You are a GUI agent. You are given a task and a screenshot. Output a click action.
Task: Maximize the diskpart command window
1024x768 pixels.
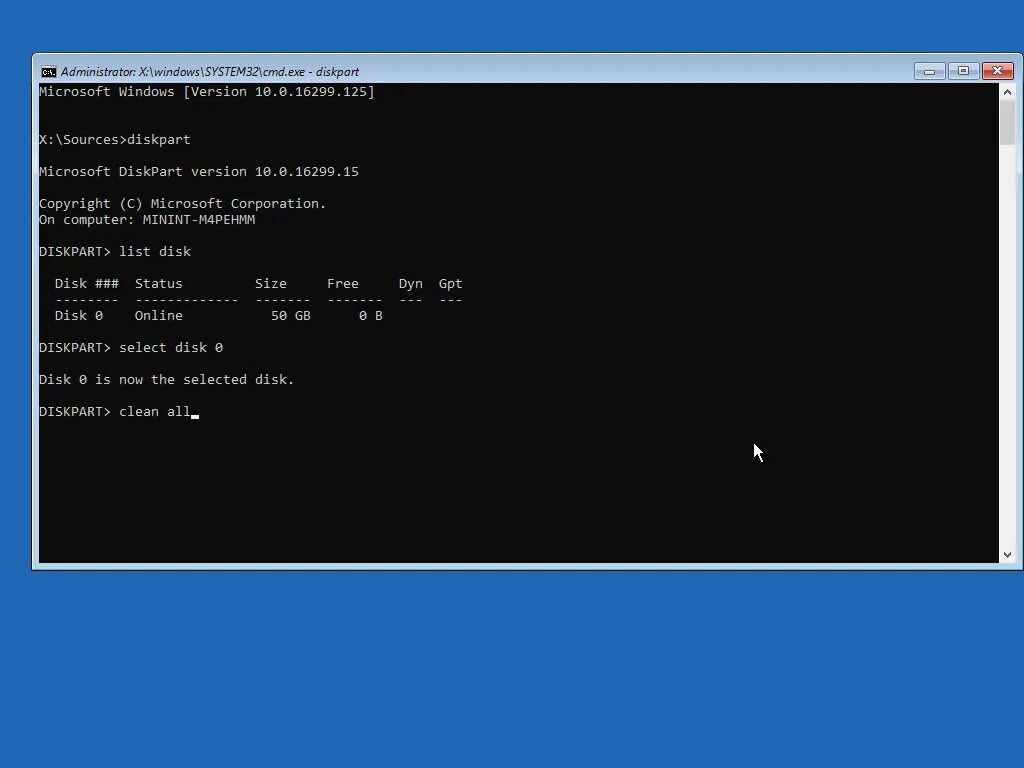[963, 71]
